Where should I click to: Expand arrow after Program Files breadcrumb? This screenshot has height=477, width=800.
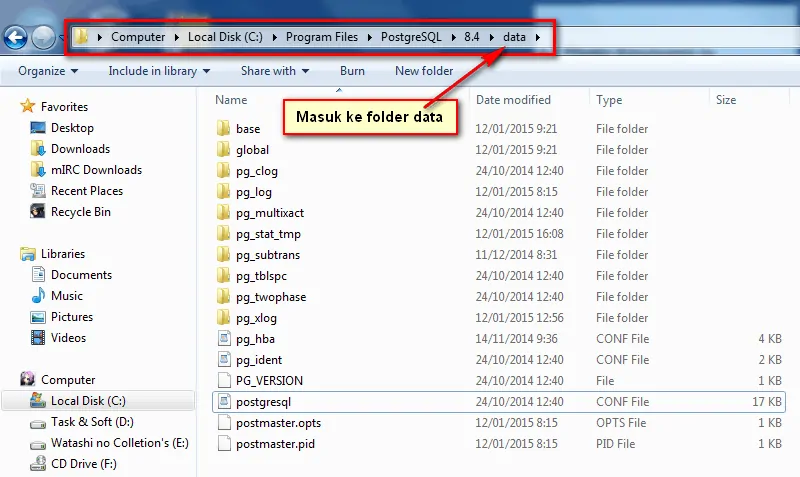click(369, 37)
